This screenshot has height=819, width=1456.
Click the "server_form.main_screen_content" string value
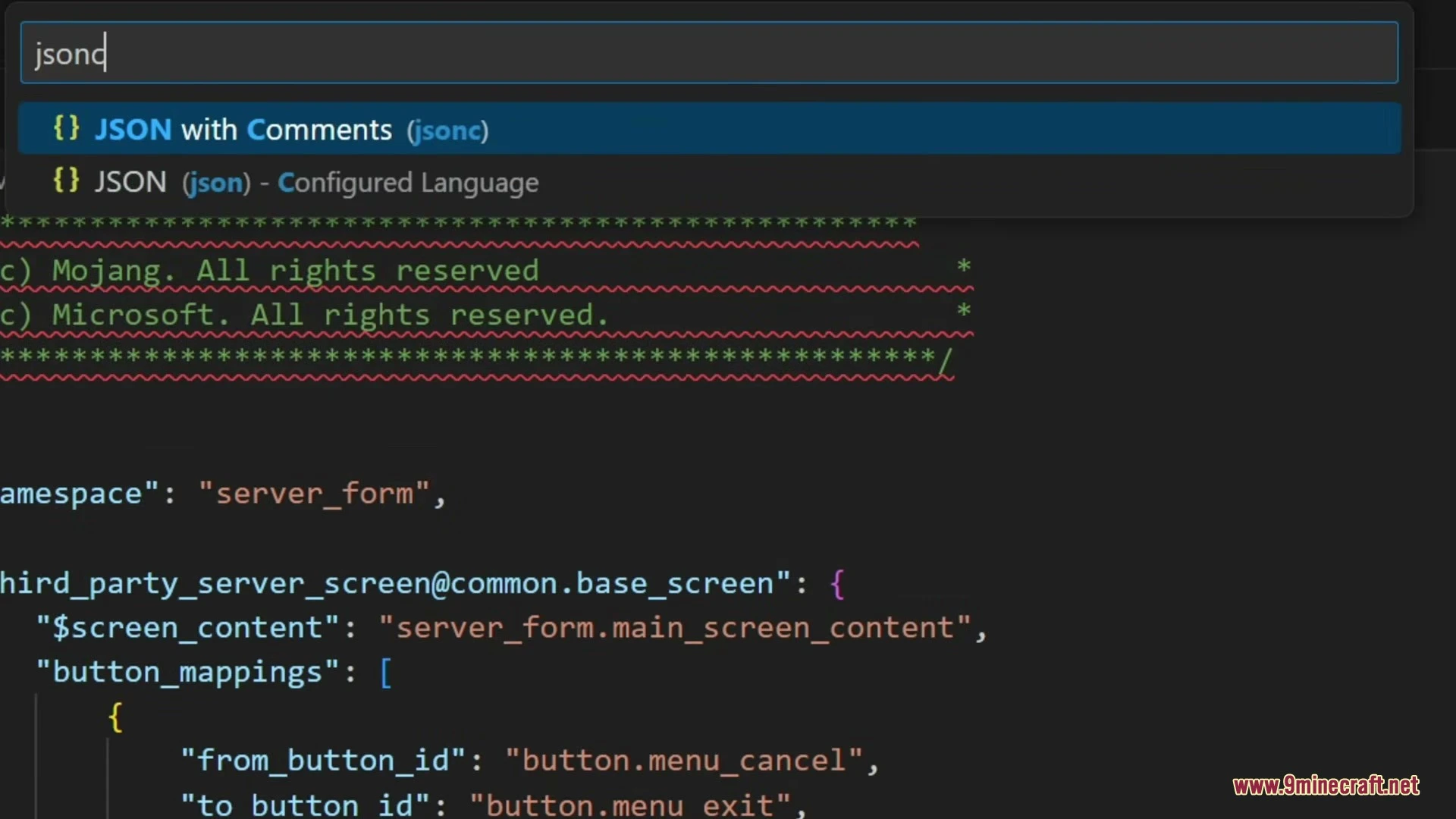[675, 628]
